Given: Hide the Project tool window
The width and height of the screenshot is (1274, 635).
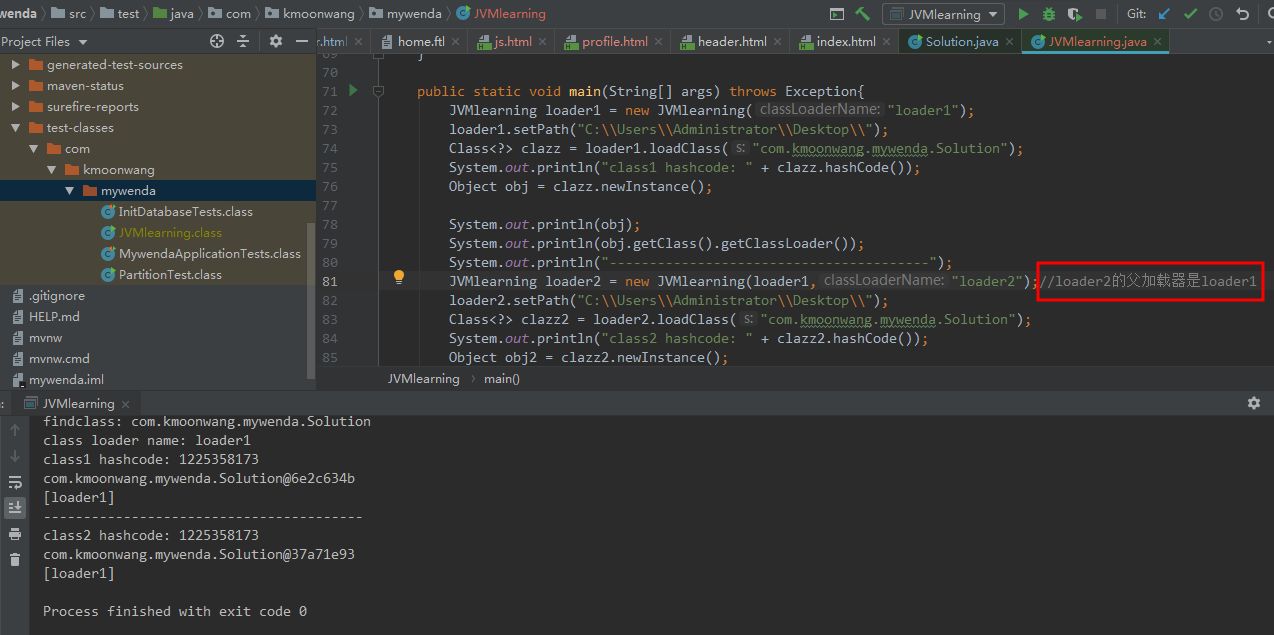Looking at the screenshot, I should pos(302,41).
